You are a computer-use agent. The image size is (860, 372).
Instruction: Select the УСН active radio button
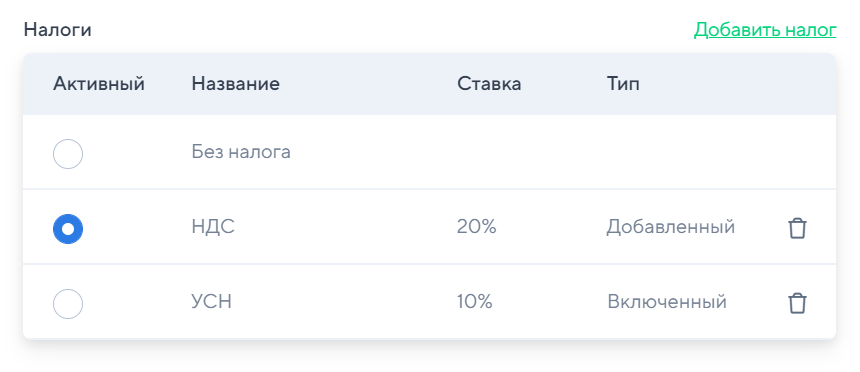pos(68,303)
